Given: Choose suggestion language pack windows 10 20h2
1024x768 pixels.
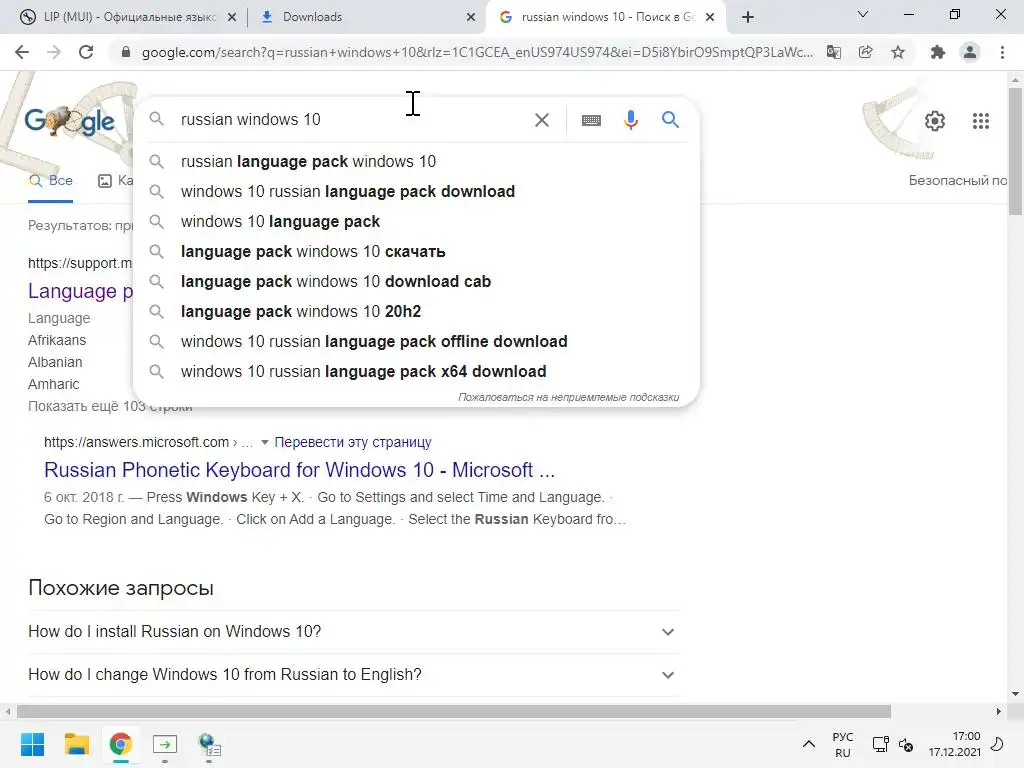Looking at the screenshot, I should [x=416, y=312].
